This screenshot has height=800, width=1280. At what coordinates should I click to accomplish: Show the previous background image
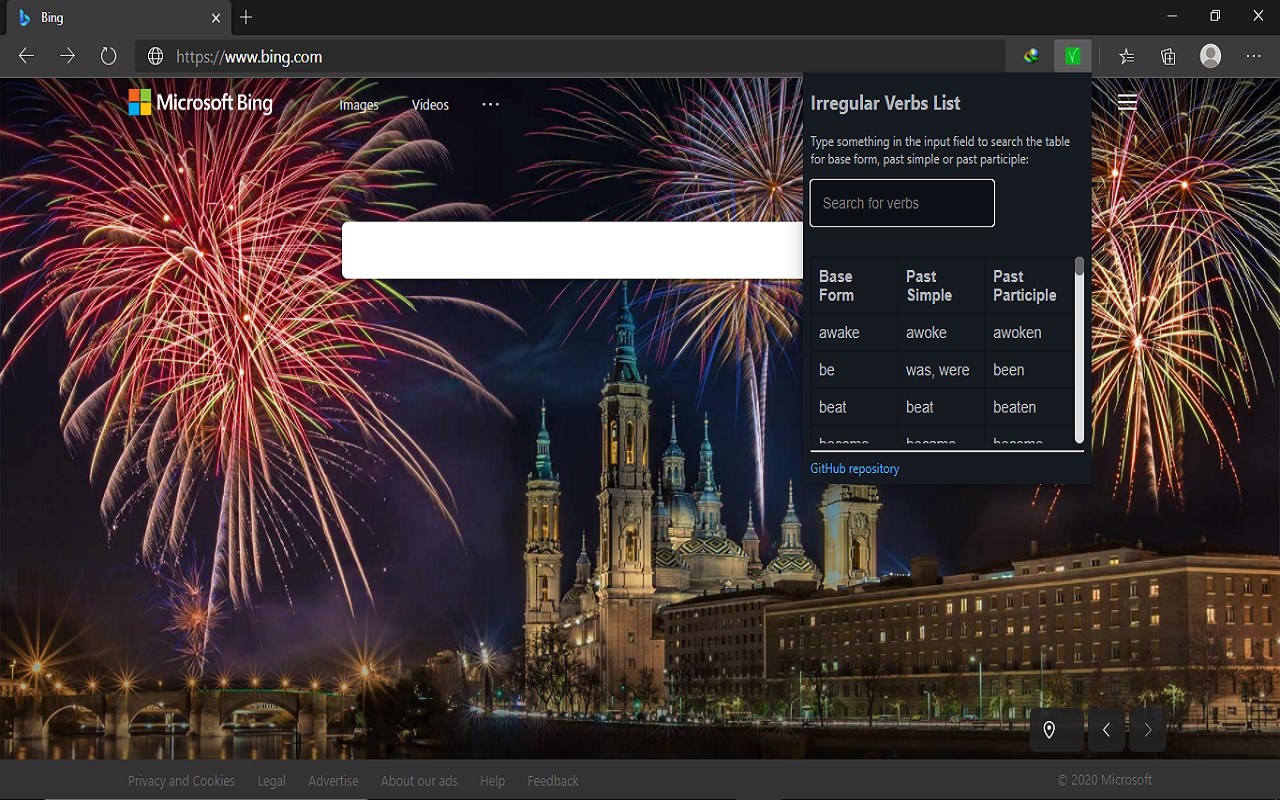coord(1106,730)
